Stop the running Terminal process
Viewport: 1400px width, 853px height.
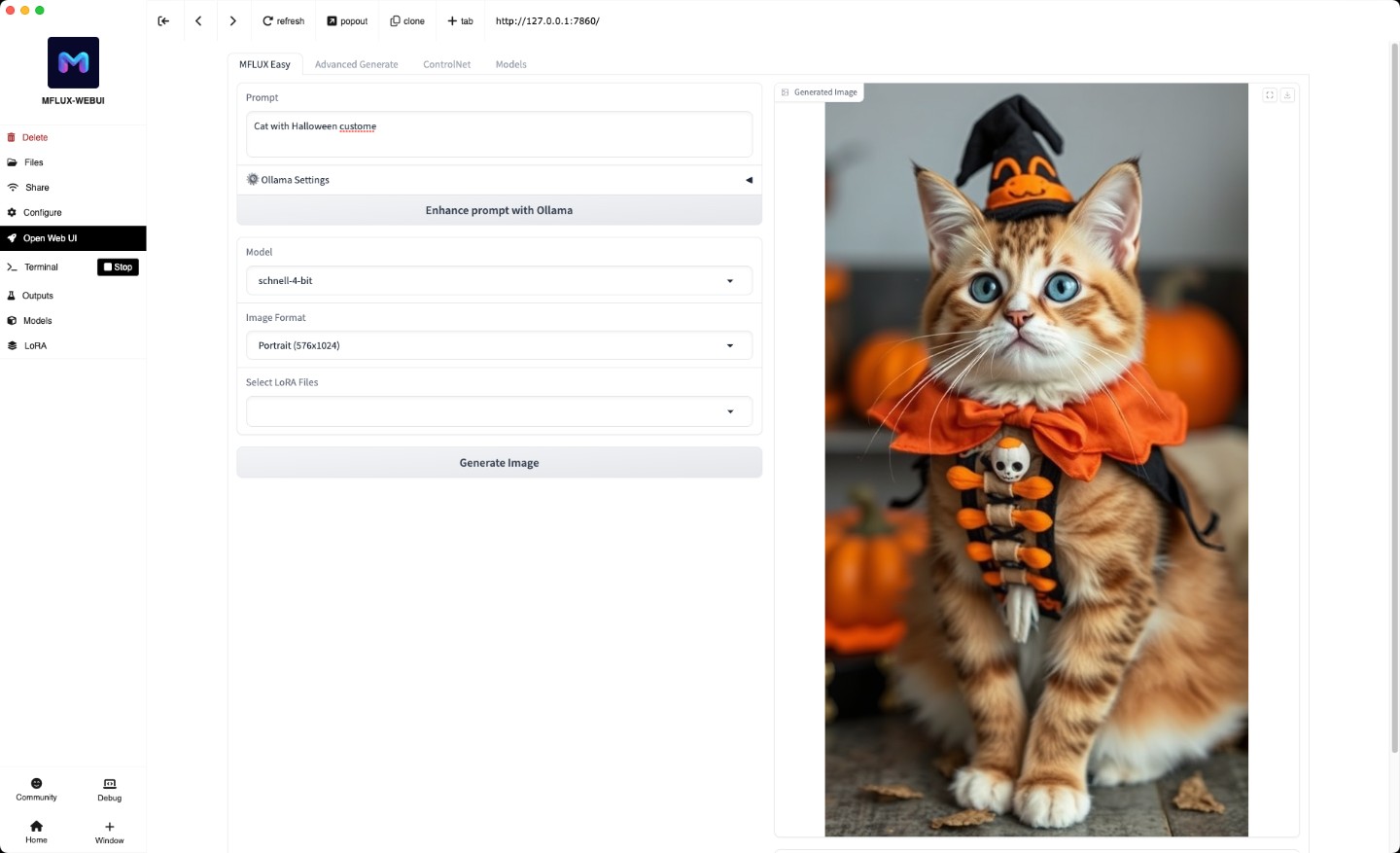click(118, 267)
